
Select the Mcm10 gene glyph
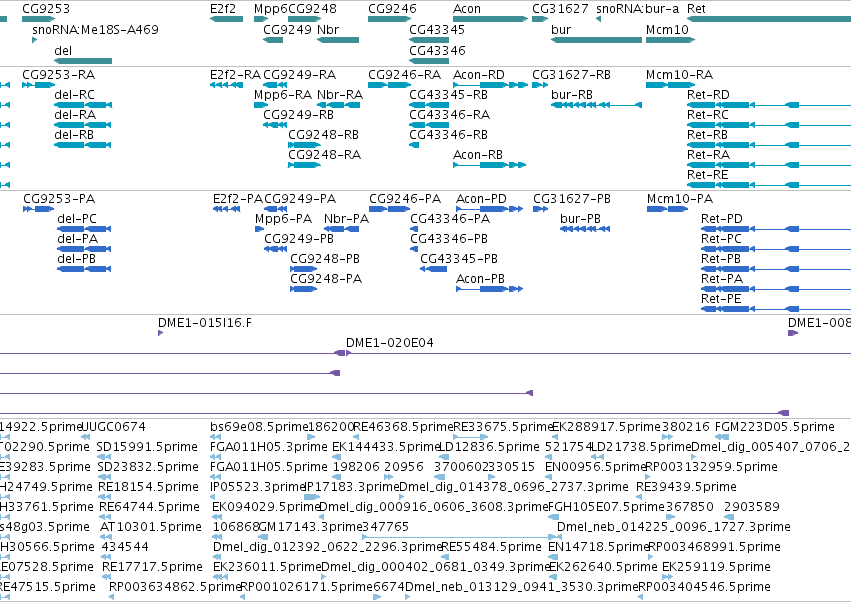pyautogui.click(x=670, y=40)
